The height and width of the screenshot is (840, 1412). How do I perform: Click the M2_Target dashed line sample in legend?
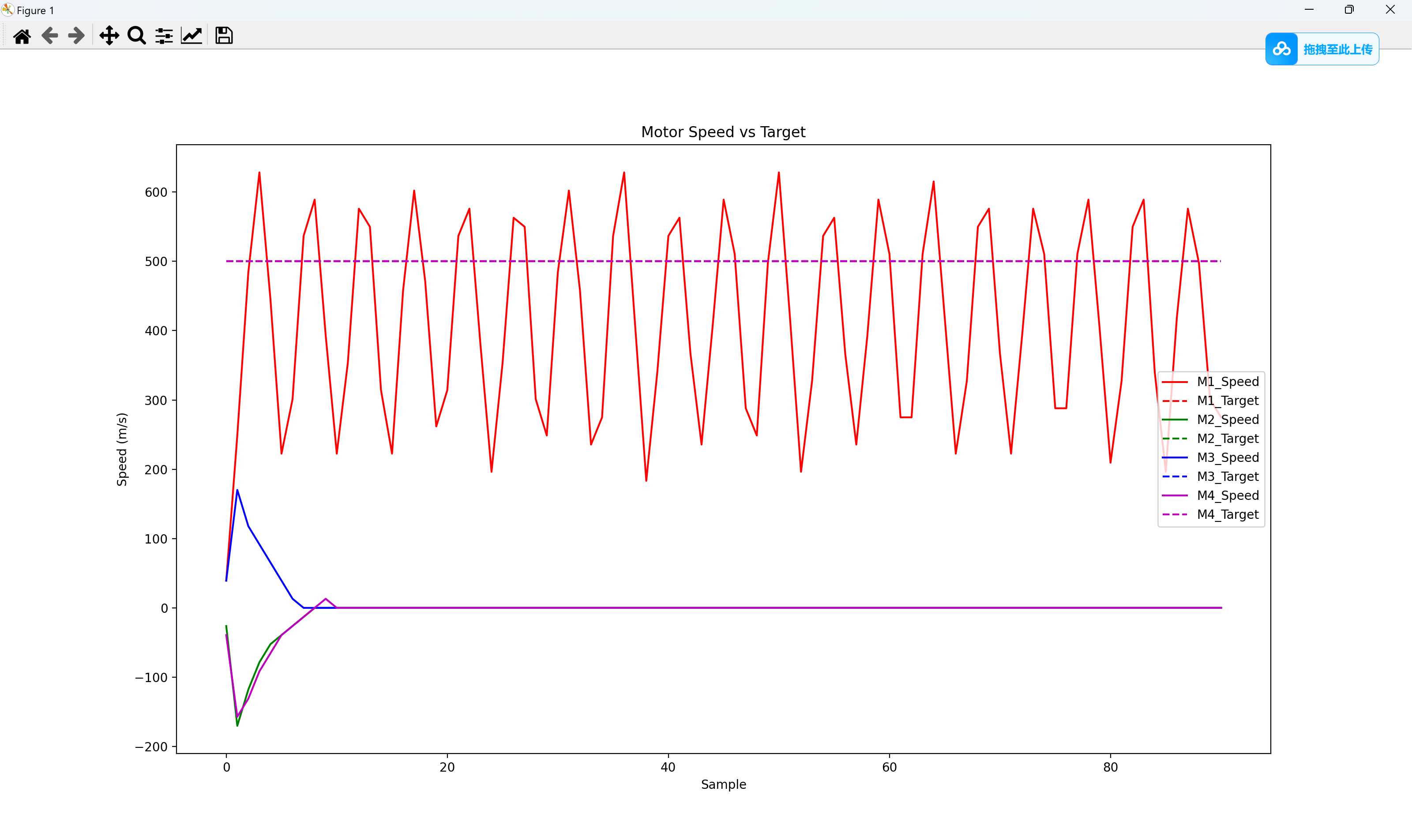click(1174, 439)
